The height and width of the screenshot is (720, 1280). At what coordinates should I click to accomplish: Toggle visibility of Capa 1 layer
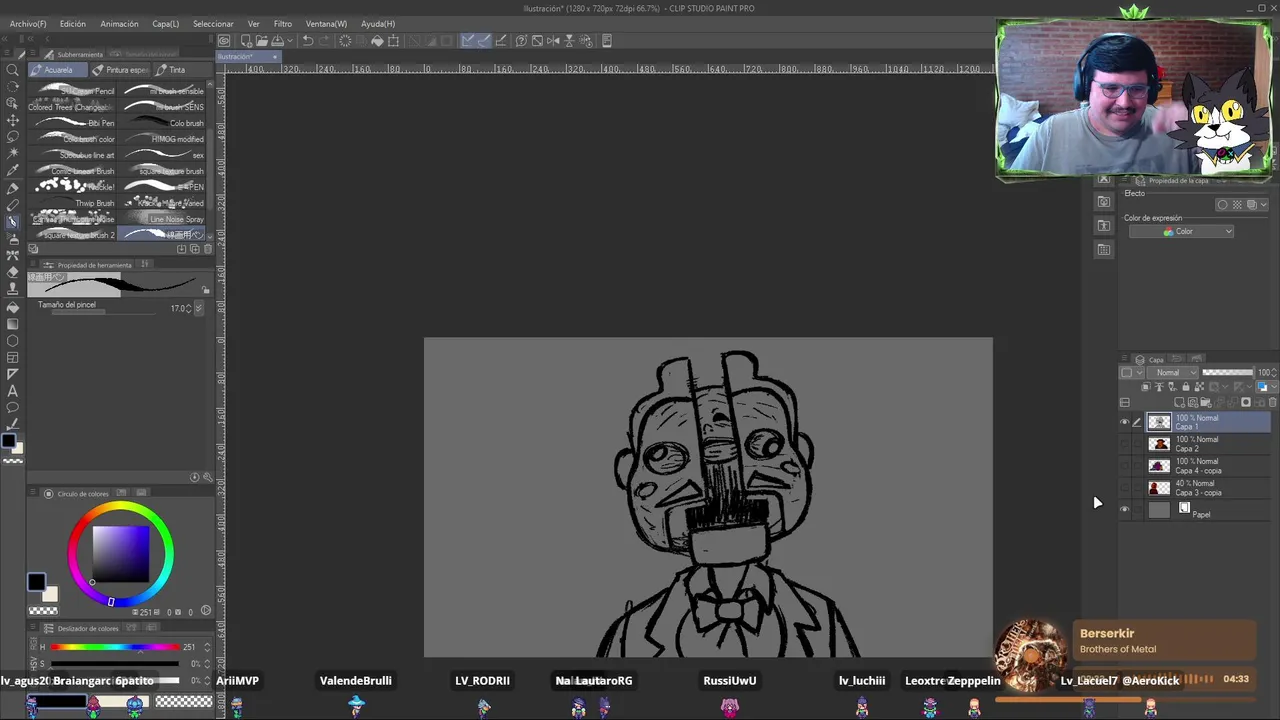point(1124,422)
